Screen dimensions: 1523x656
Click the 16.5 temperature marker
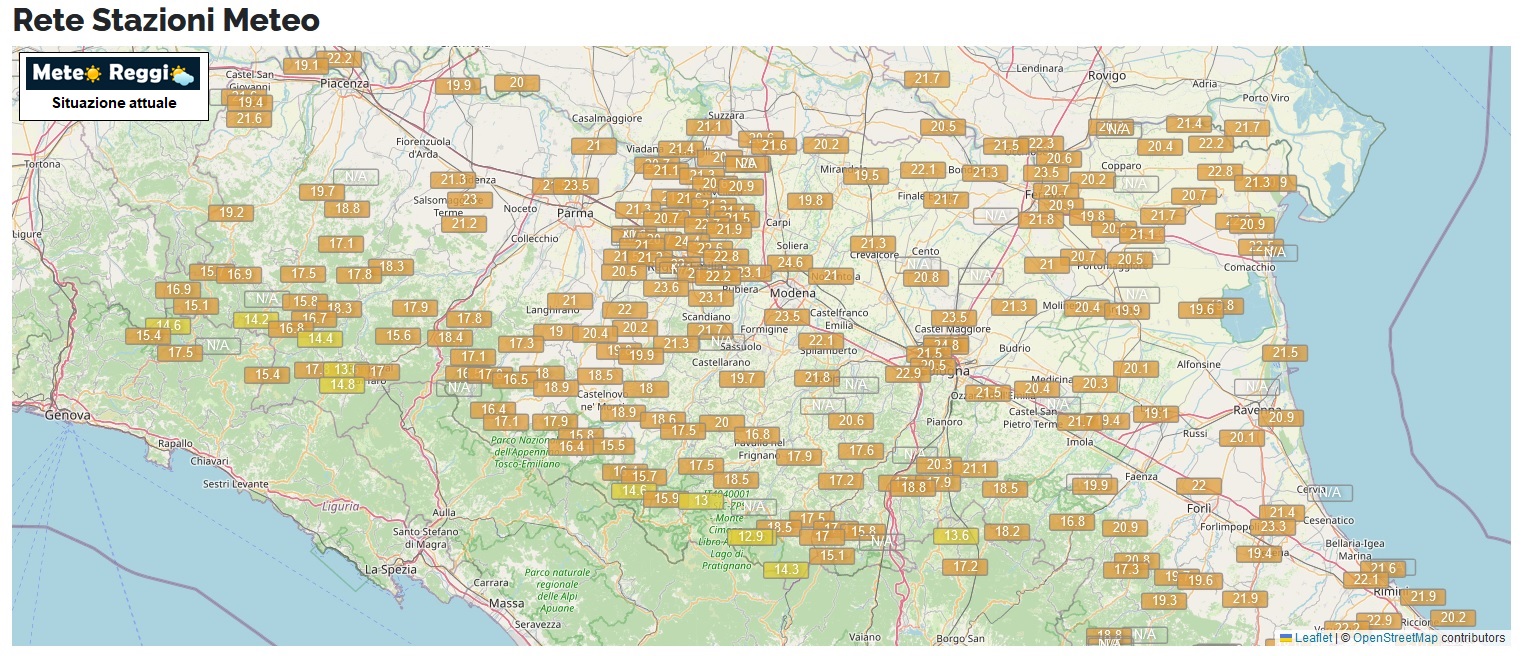point(516,379)
